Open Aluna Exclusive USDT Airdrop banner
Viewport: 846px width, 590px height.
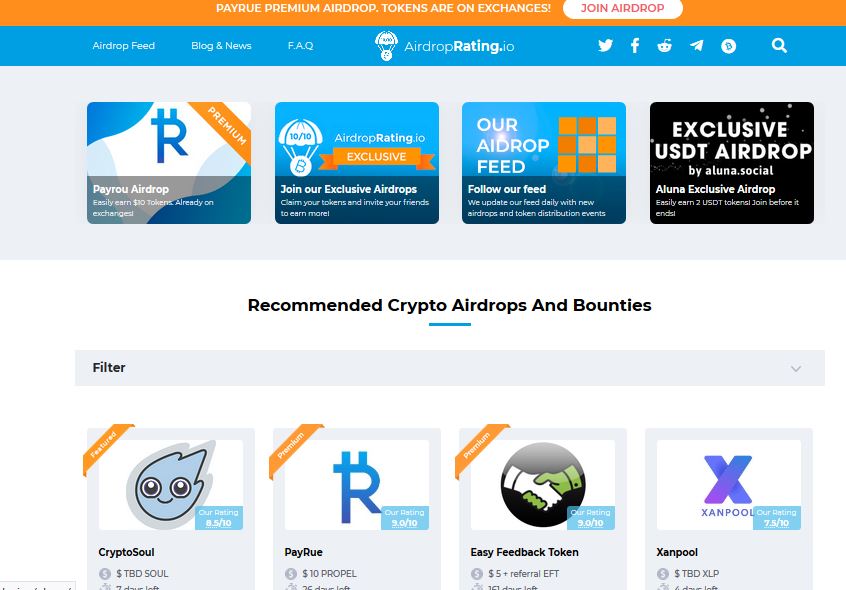pos(732,163)
